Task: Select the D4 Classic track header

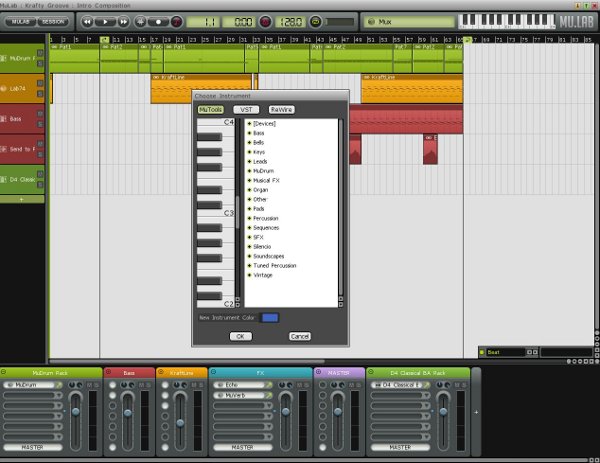Action: tap(22, 179)
